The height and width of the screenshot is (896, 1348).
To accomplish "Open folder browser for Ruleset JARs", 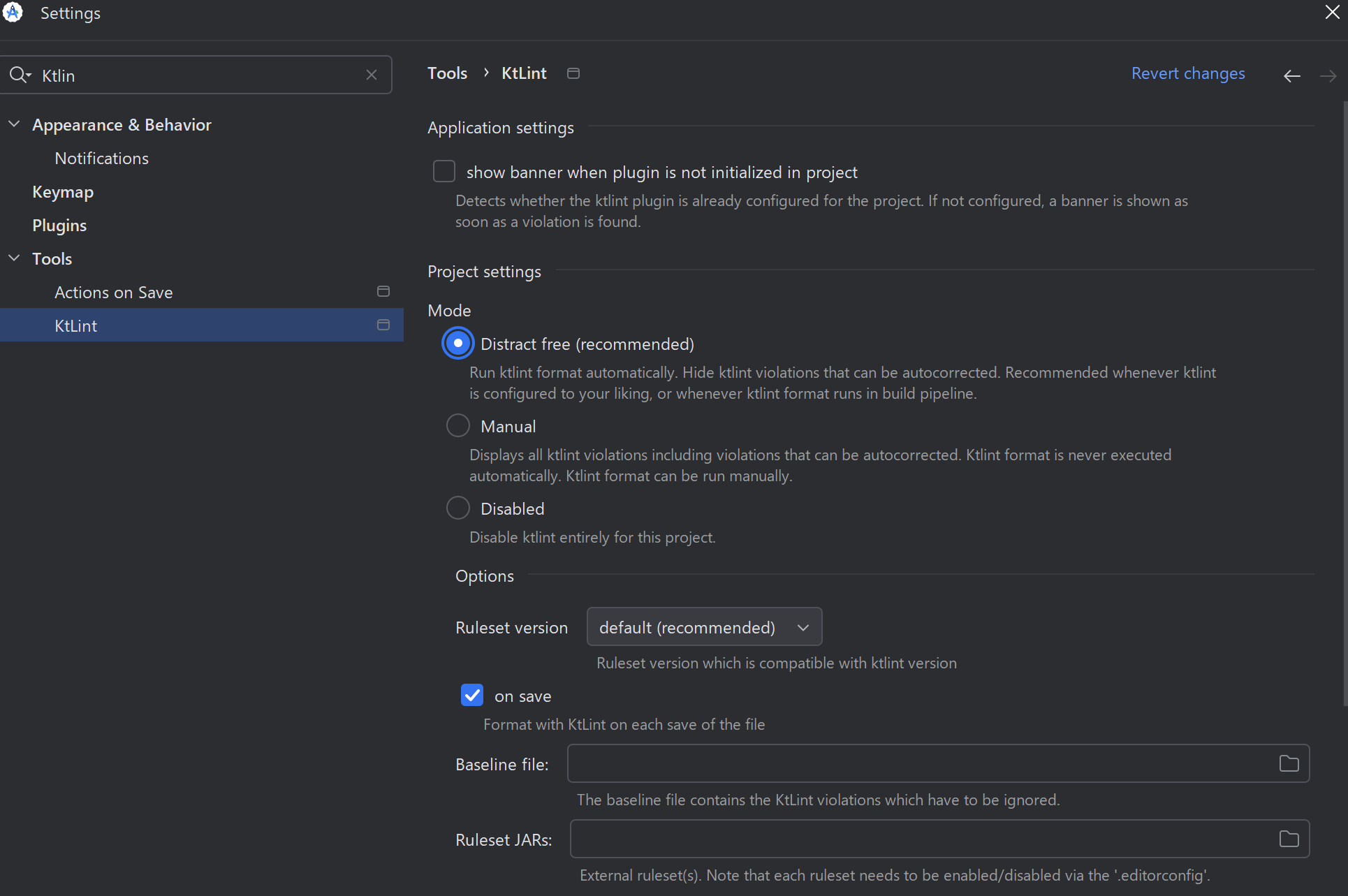I will [1289, 839].
